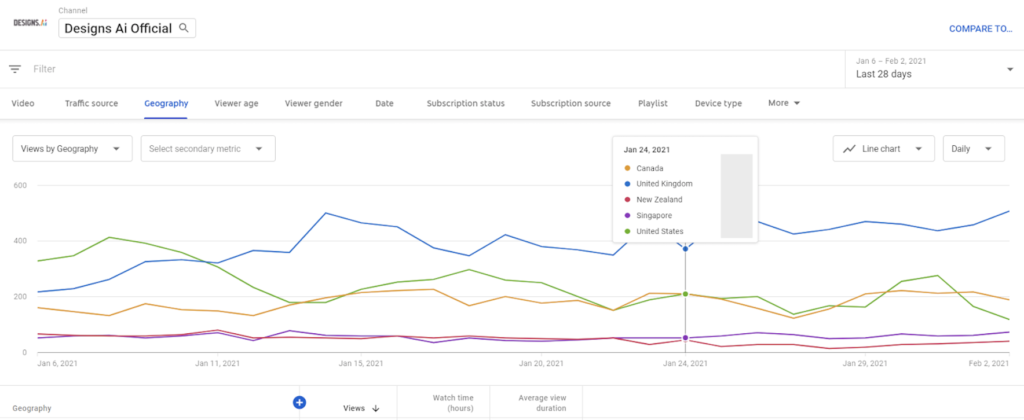The height and width of the screenshot is (420, 1024).
Task: Click the Average view duration column header
Action: pos(536,403)
